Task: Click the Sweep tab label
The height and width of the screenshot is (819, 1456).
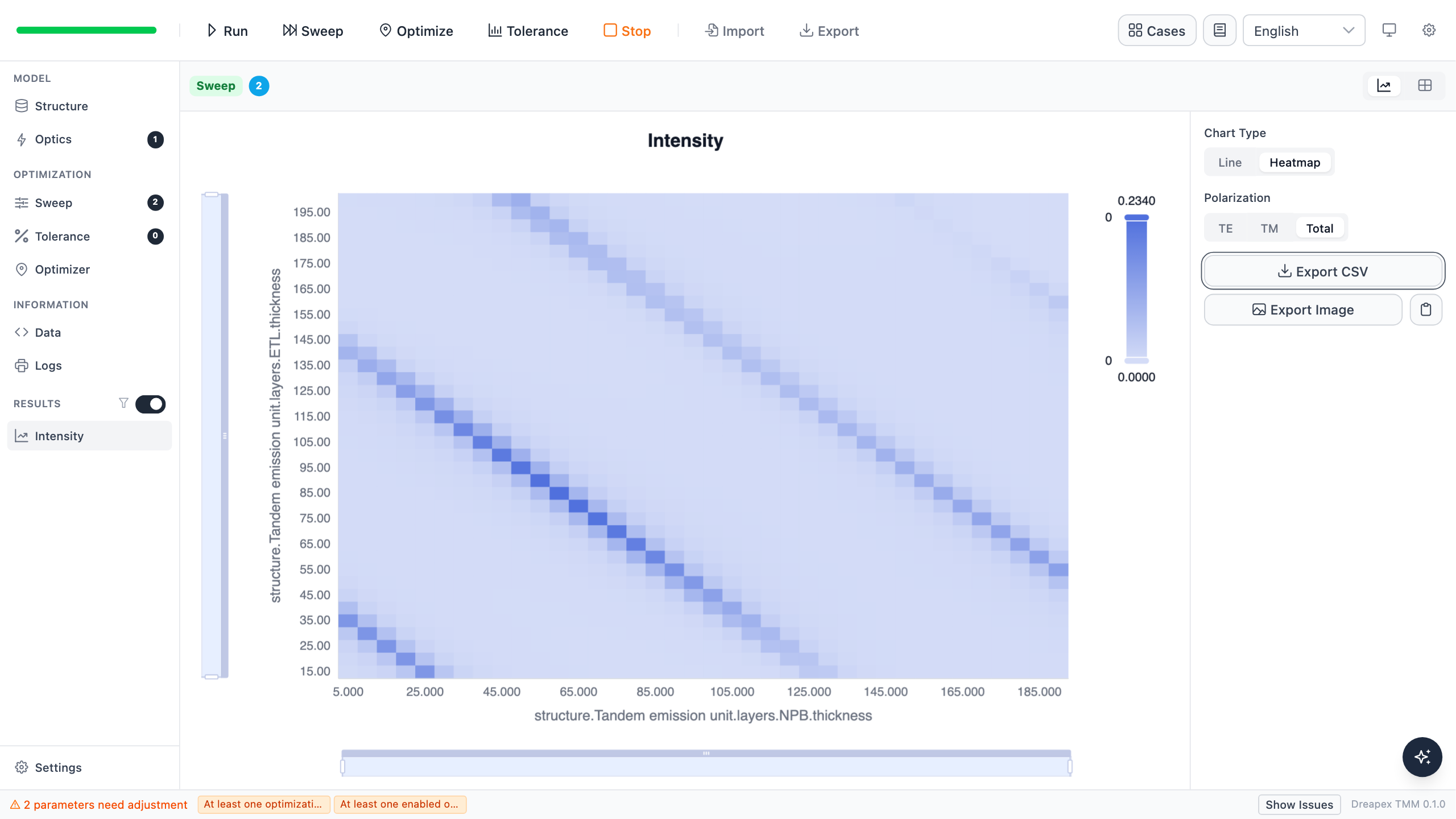Action: click(x=216, y=86)
